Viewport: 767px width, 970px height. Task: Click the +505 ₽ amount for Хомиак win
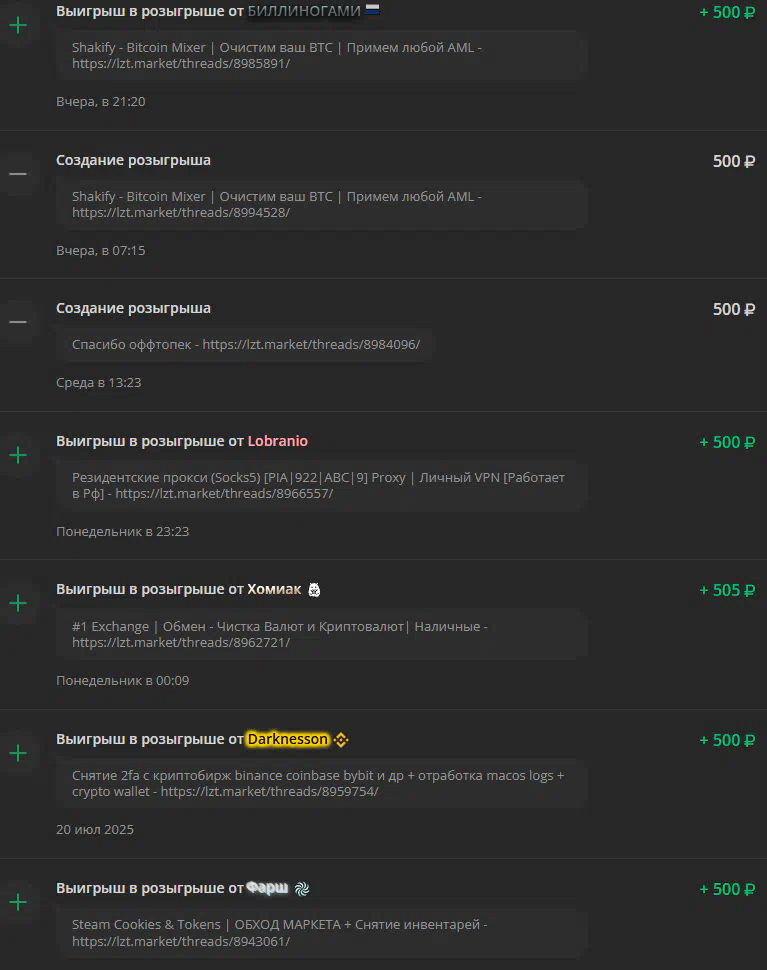point(727,590)
